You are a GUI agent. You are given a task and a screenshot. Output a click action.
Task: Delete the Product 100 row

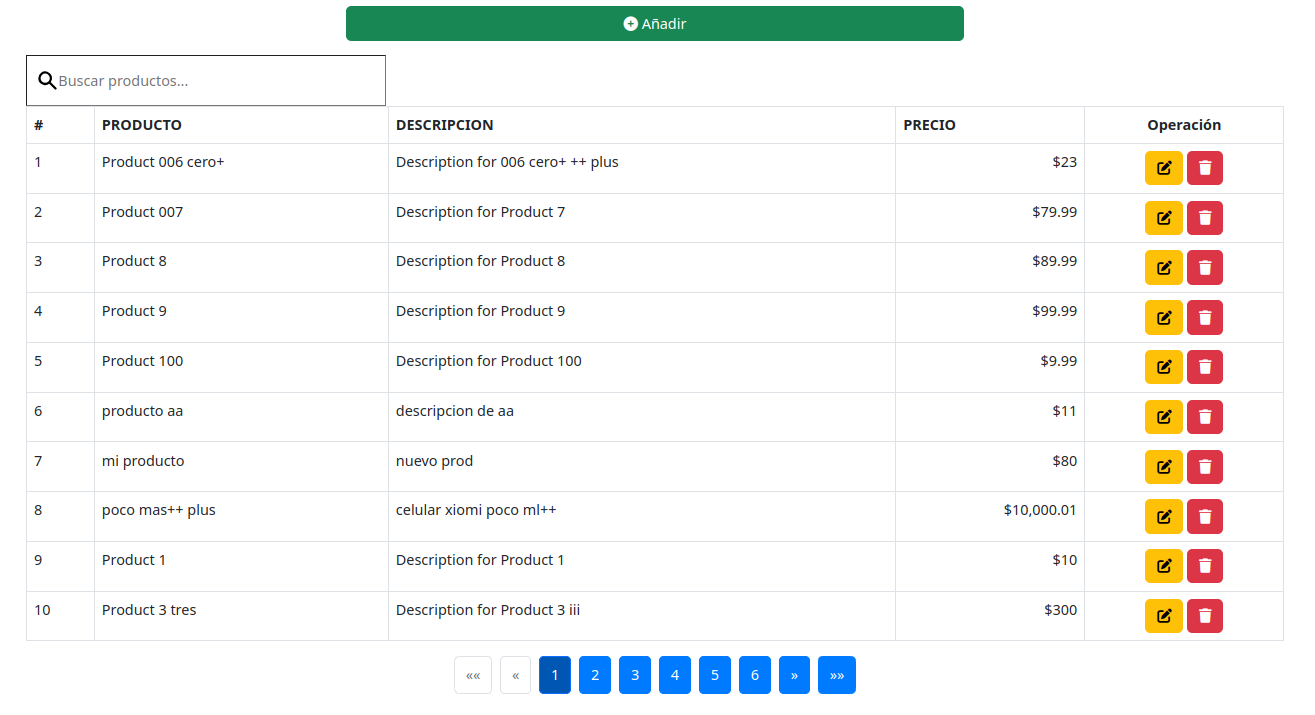tap(1205, 367)
